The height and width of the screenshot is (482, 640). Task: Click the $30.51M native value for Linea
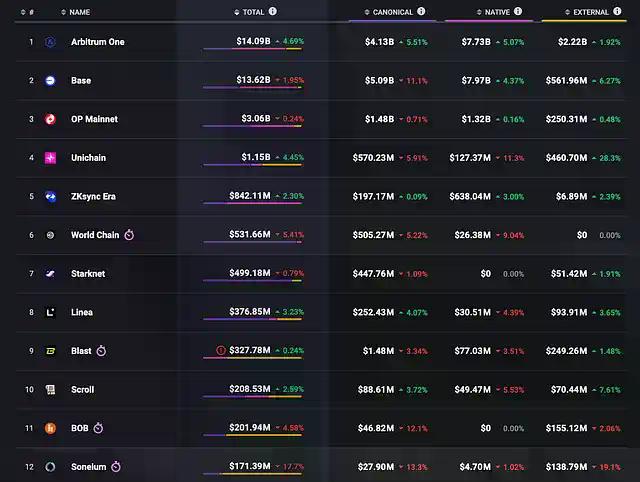pyautogui.click(x=472, y=313)
